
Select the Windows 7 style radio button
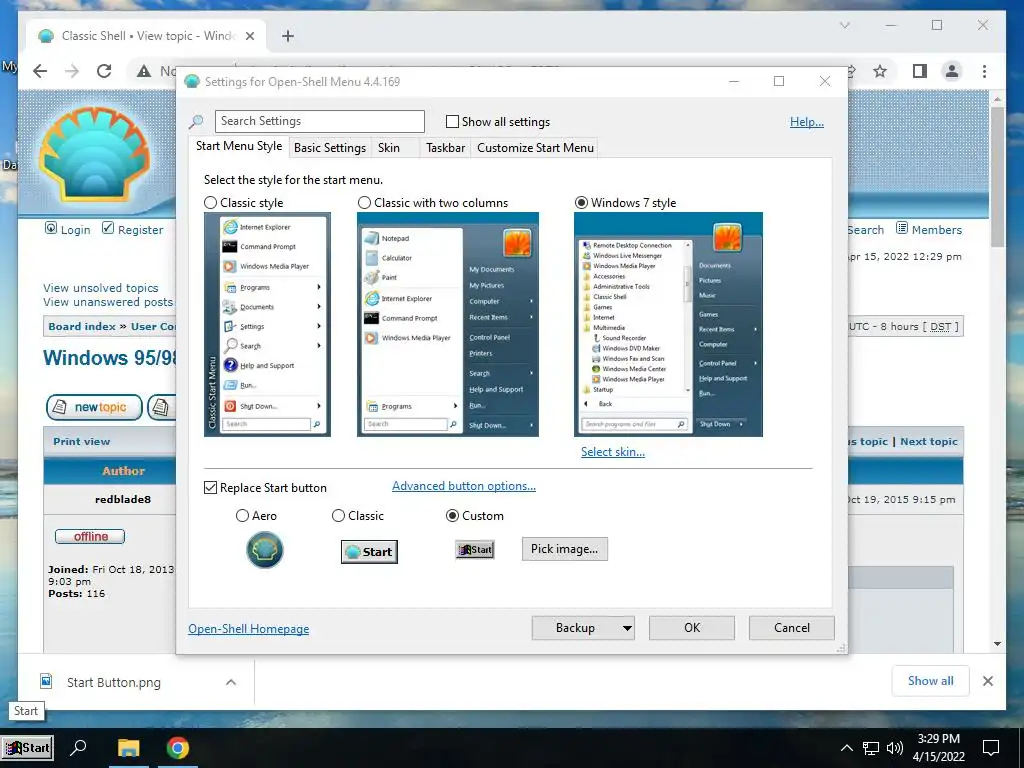[x=581, y=202]
